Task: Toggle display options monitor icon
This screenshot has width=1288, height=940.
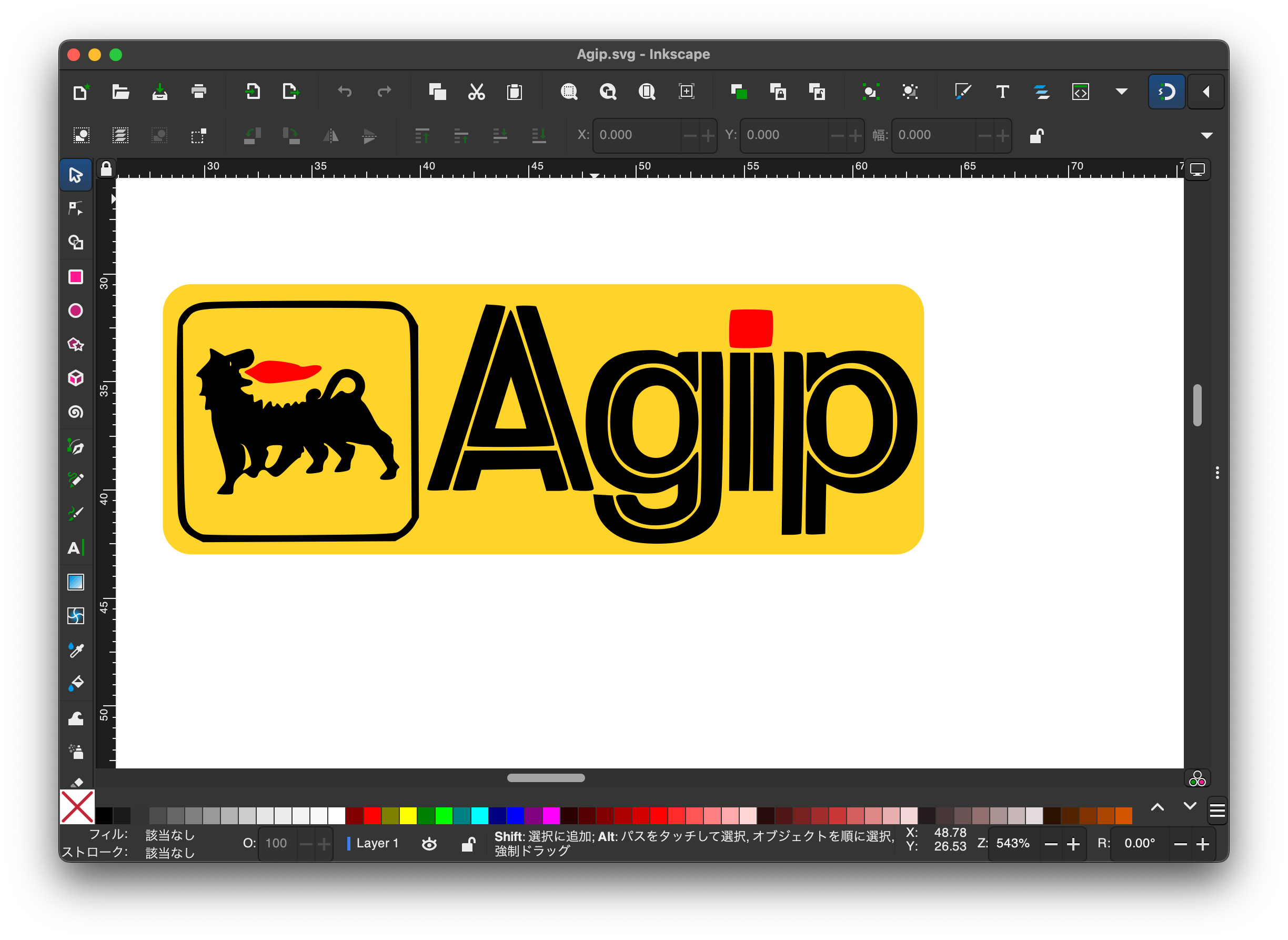Action: pos(1197,169)
